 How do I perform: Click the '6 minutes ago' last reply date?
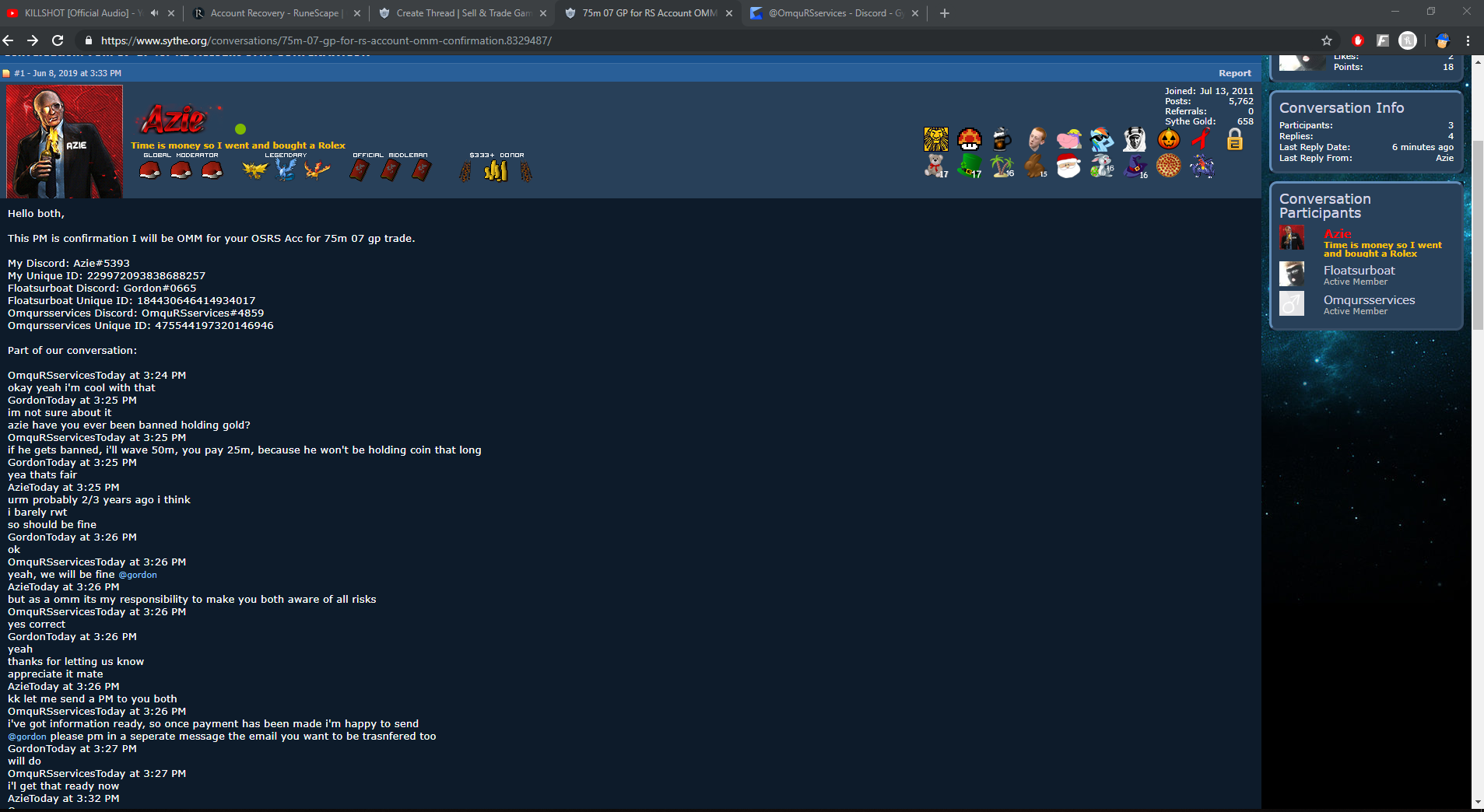click(x=1423, y=147)
